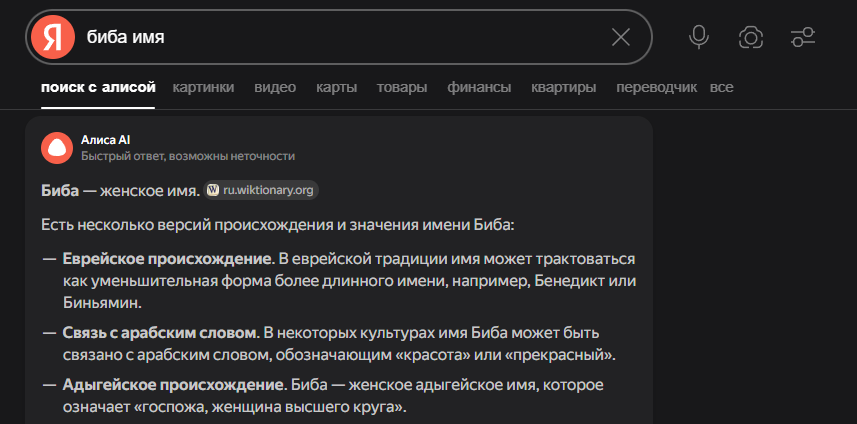857x424 pixels.
Task: Switch to the "товары" tab
Action: tap(402, 87)
